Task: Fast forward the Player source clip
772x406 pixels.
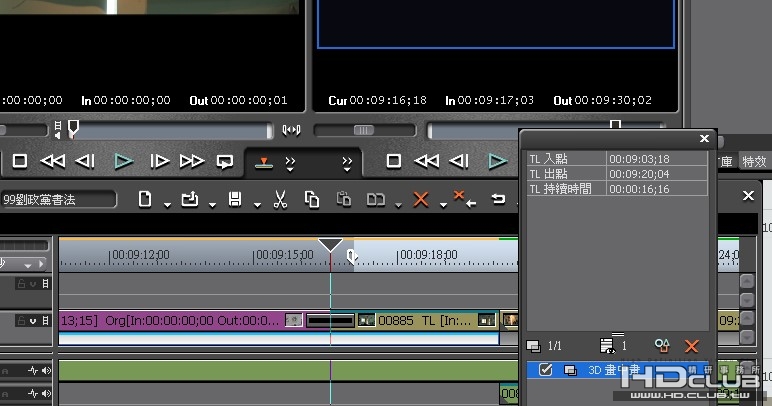Action: (192, 161)
